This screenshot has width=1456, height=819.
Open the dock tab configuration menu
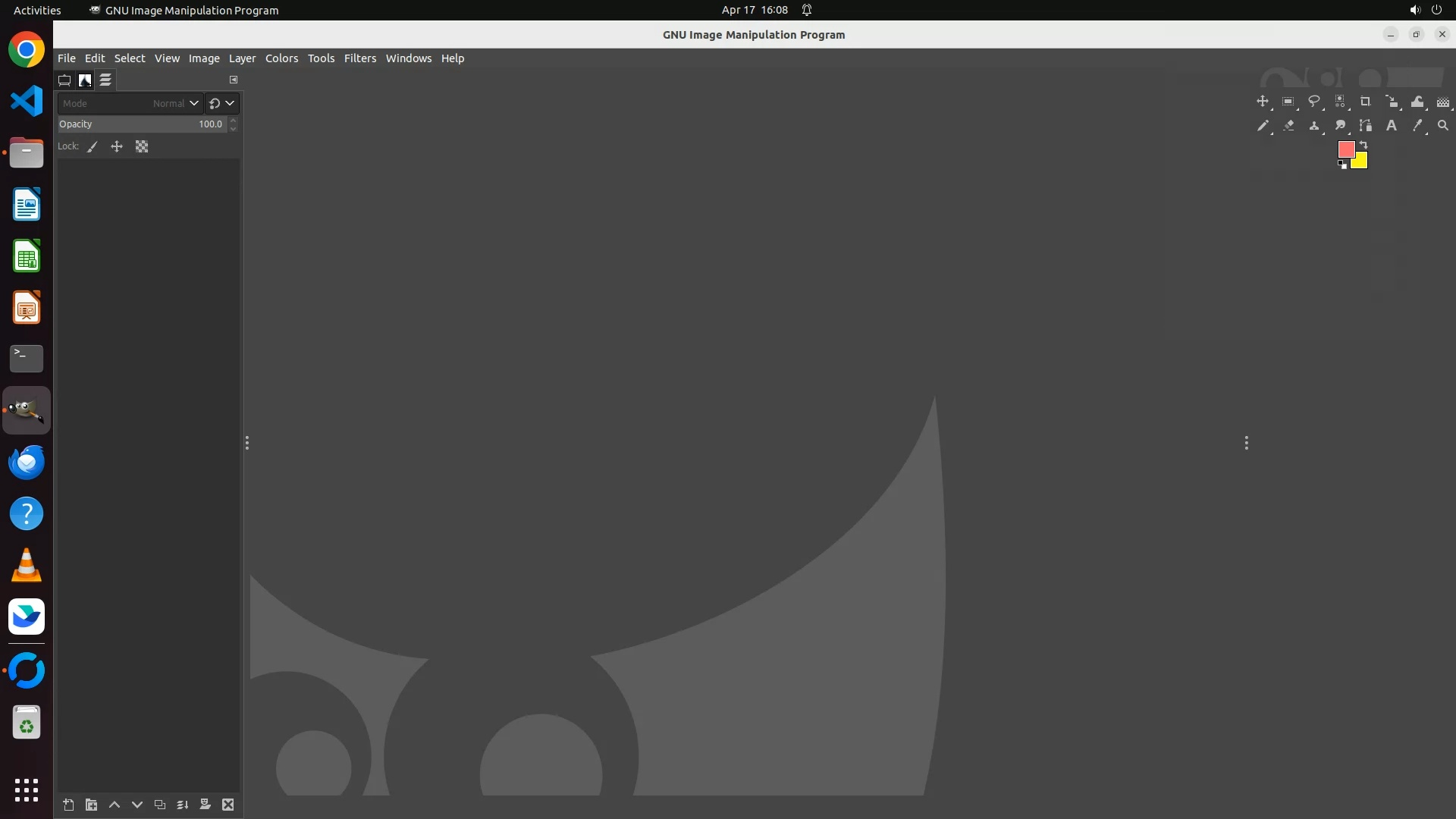pos(234,80)
